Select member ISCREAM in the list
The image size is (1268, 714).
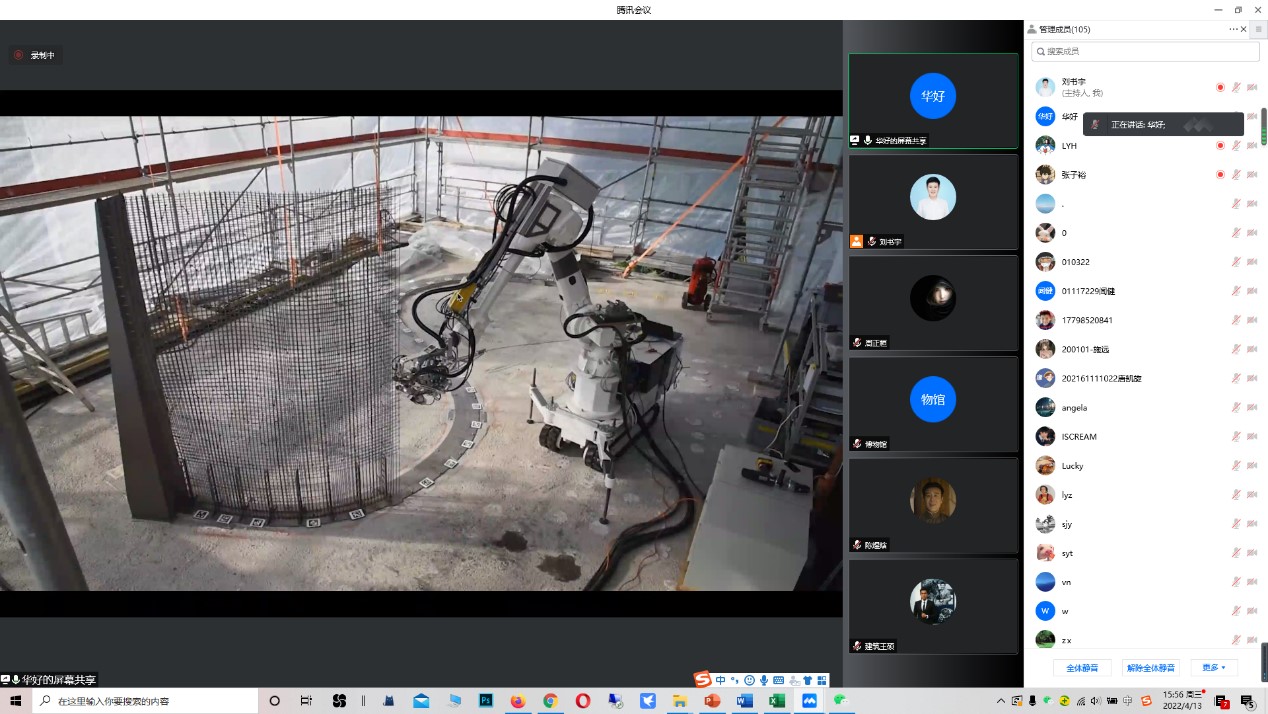click(1078, 437)
